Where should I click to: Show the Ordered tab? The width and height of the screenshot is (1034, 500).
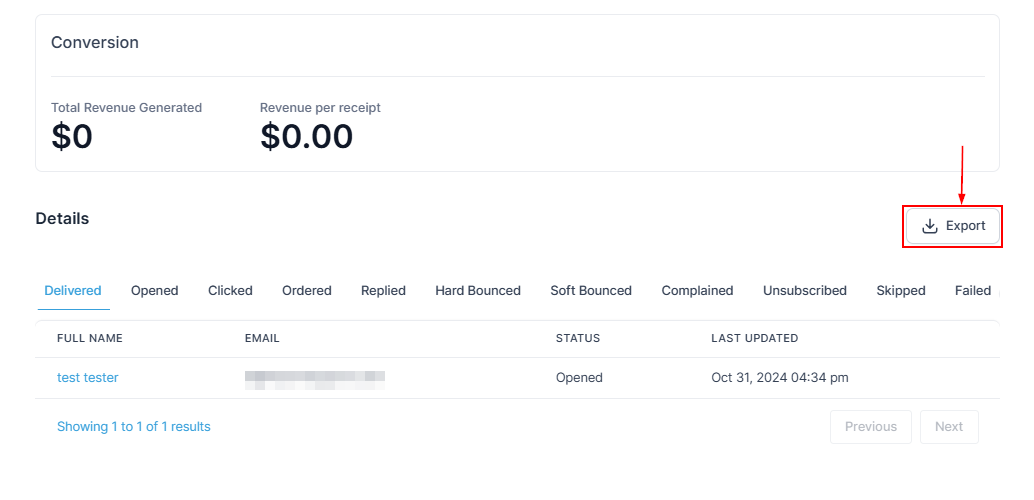[x=306, y=291]
